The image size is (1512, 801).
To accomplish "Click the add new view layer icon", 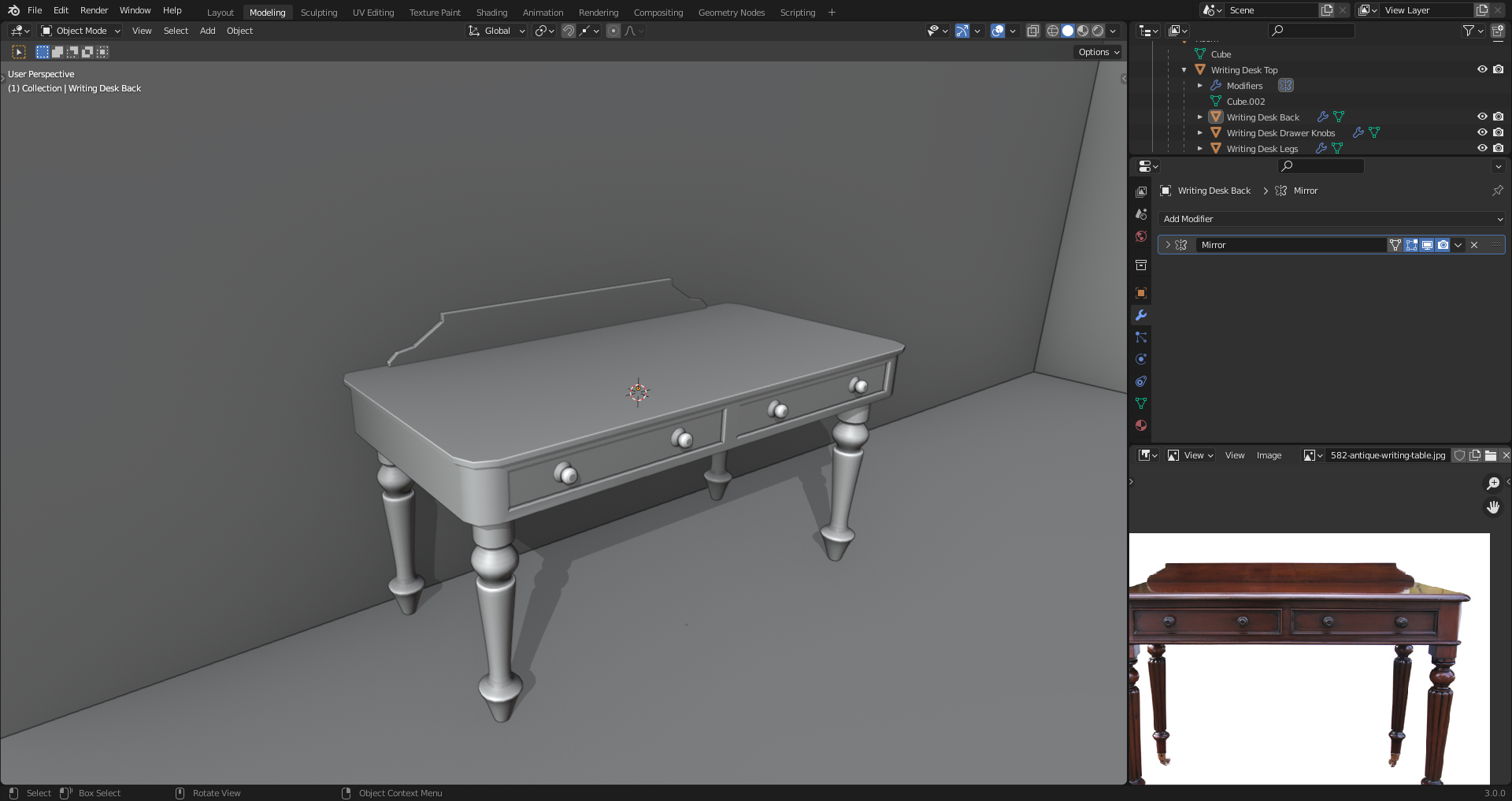I will click(x=1482, y=10).
